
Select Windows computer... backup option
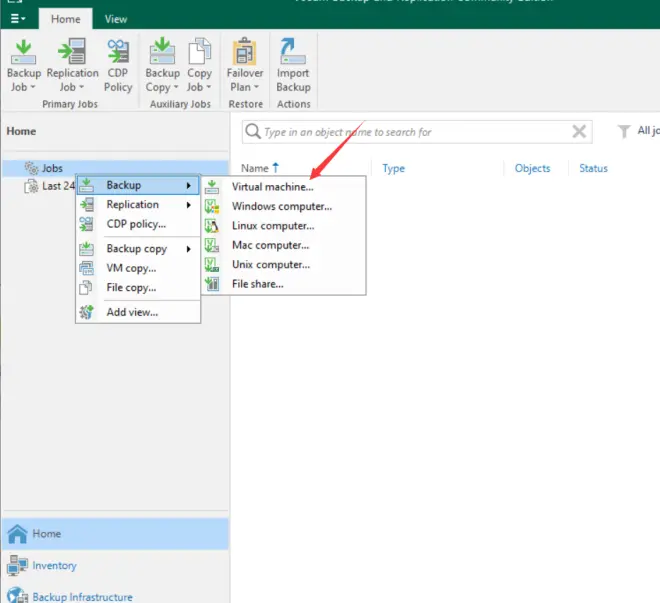pos(284,206)
